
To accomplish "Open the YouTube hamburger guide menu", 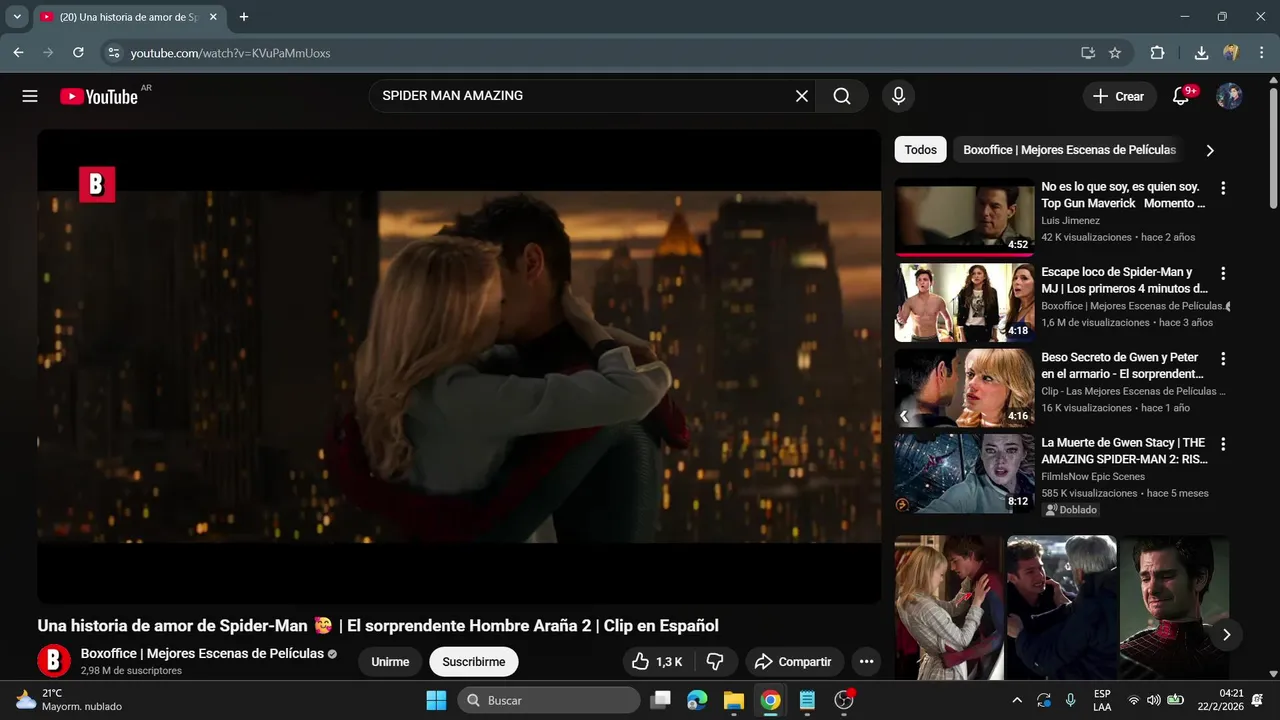I will [30, 96].
